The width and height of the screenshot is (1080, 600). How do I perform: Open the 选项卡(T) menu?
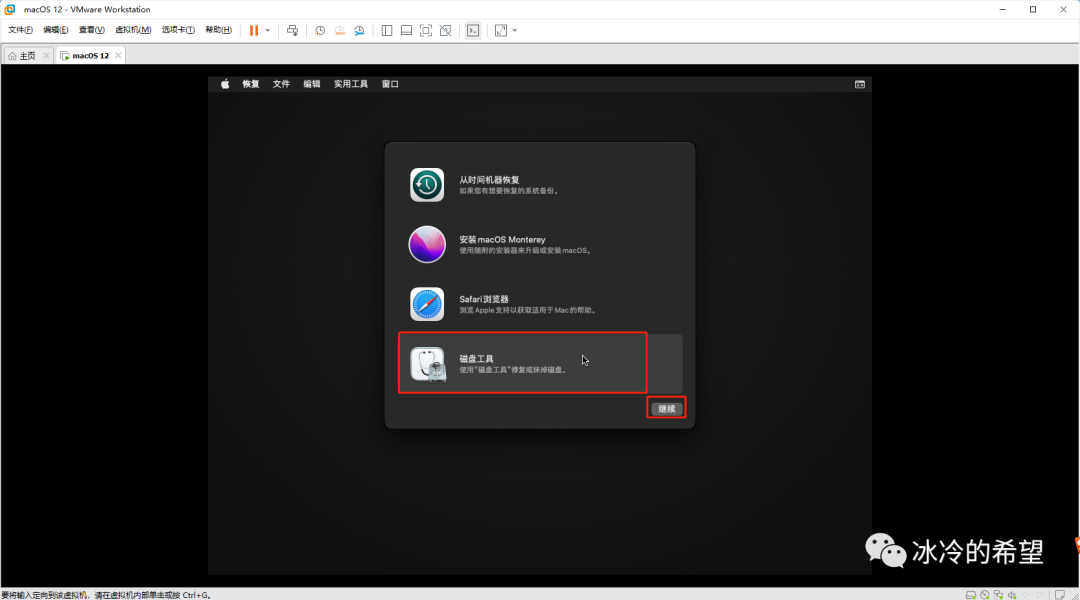click(178, 30)
